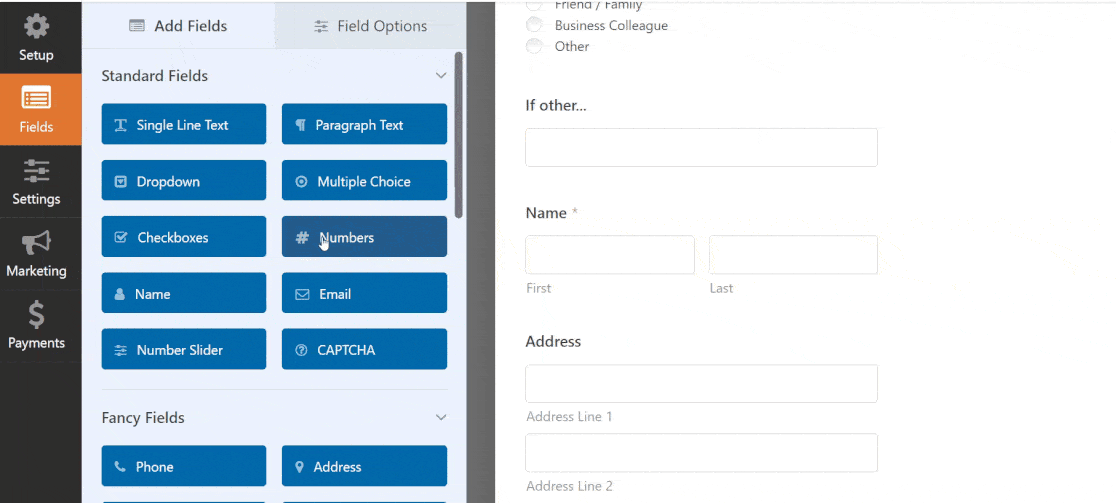
Task: Open the Marketing megaphone icon
Action: tap(36, 243)
